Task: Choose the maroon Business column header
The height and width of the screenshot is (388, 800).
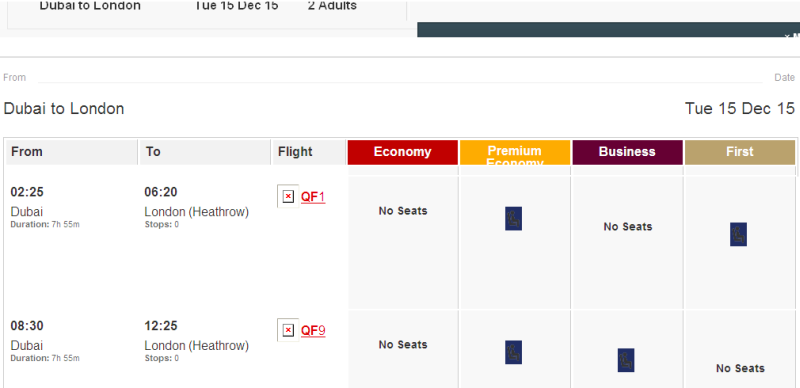Action: pyautogui.click(x=628, y=152)
